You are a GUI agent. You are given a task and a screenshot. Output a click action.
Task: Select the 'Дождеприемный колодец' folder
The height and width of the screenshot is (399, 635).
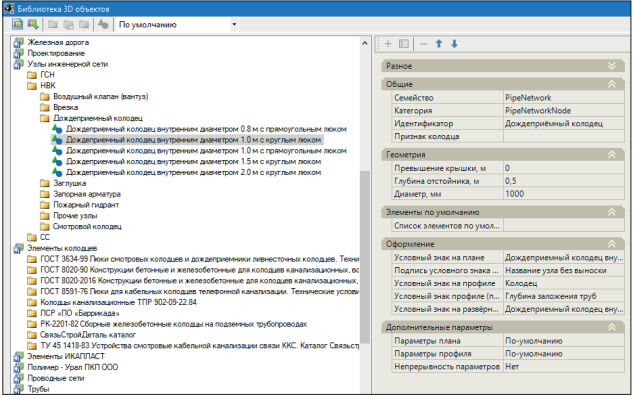coord(98,118)
